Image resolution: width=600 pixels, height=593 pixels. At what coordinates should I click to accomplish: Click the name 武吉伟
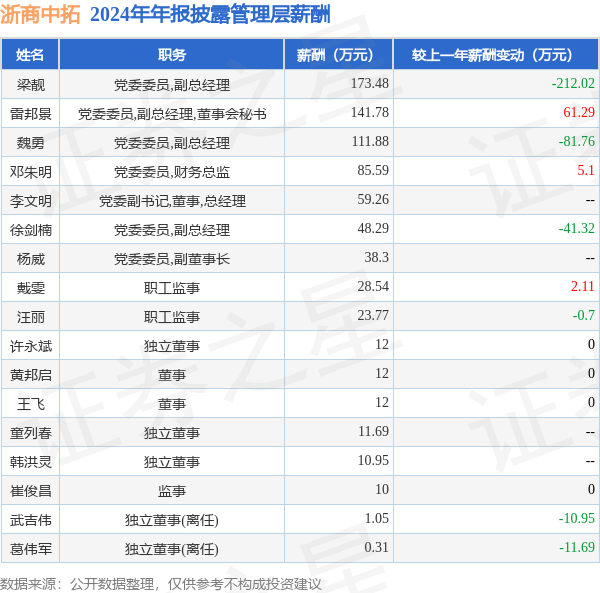pyautogui.click(x=31, y=520)
